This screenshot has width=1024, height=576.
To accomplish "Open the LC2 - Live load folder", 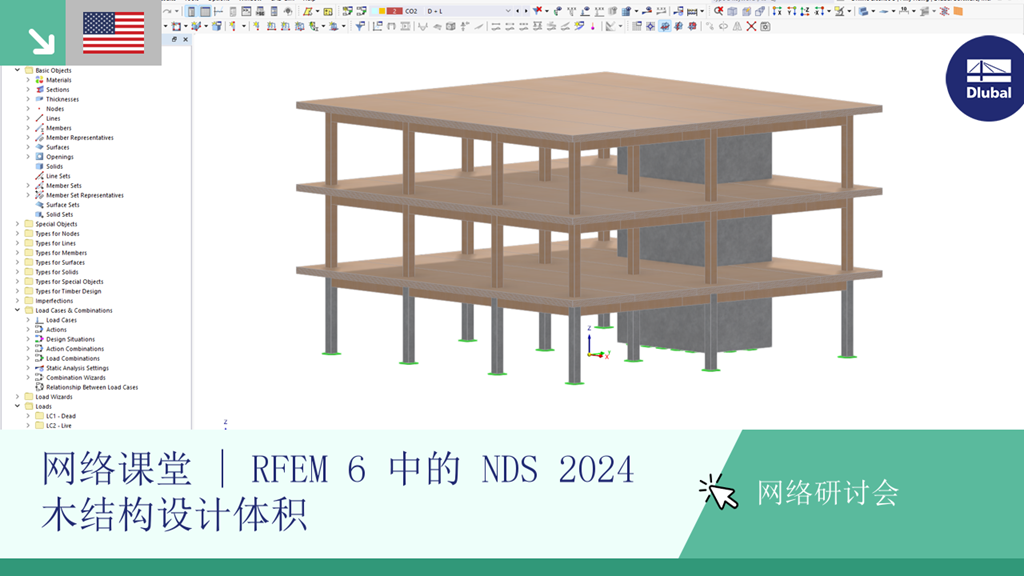I will (x=59, y=425).
